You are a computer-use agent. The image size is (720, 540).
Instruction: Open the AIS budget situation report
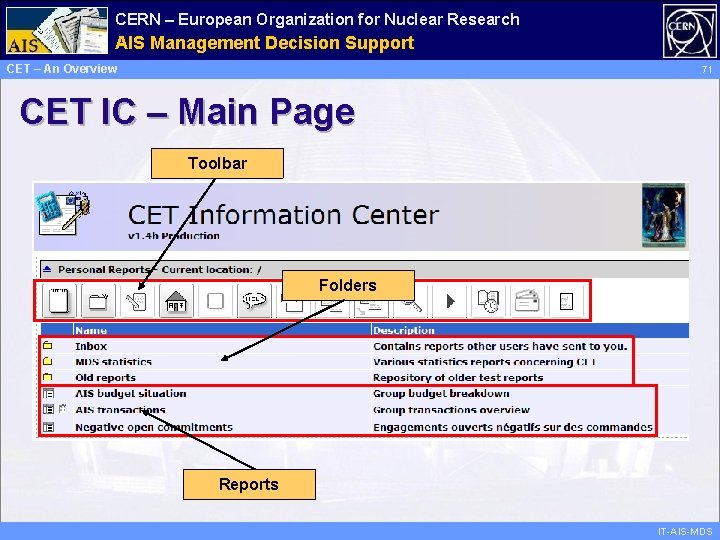pyautogui.click(x=131, y=394)
